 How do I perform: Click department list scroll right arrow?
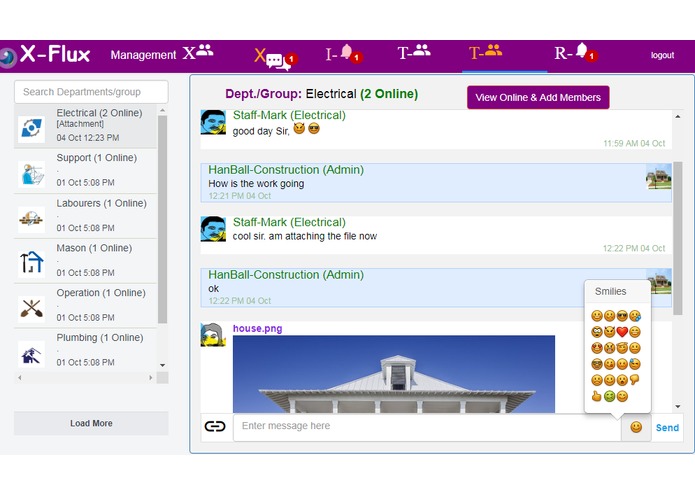(151, 377)
